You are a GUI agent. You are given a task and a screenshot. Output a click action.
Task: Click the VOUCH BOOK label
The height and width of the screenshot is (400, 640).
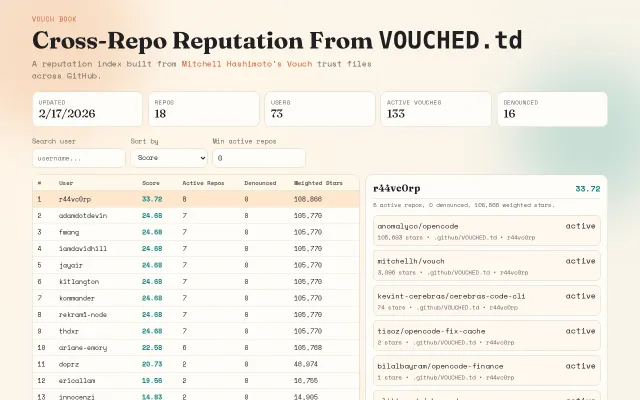point(54,19)
